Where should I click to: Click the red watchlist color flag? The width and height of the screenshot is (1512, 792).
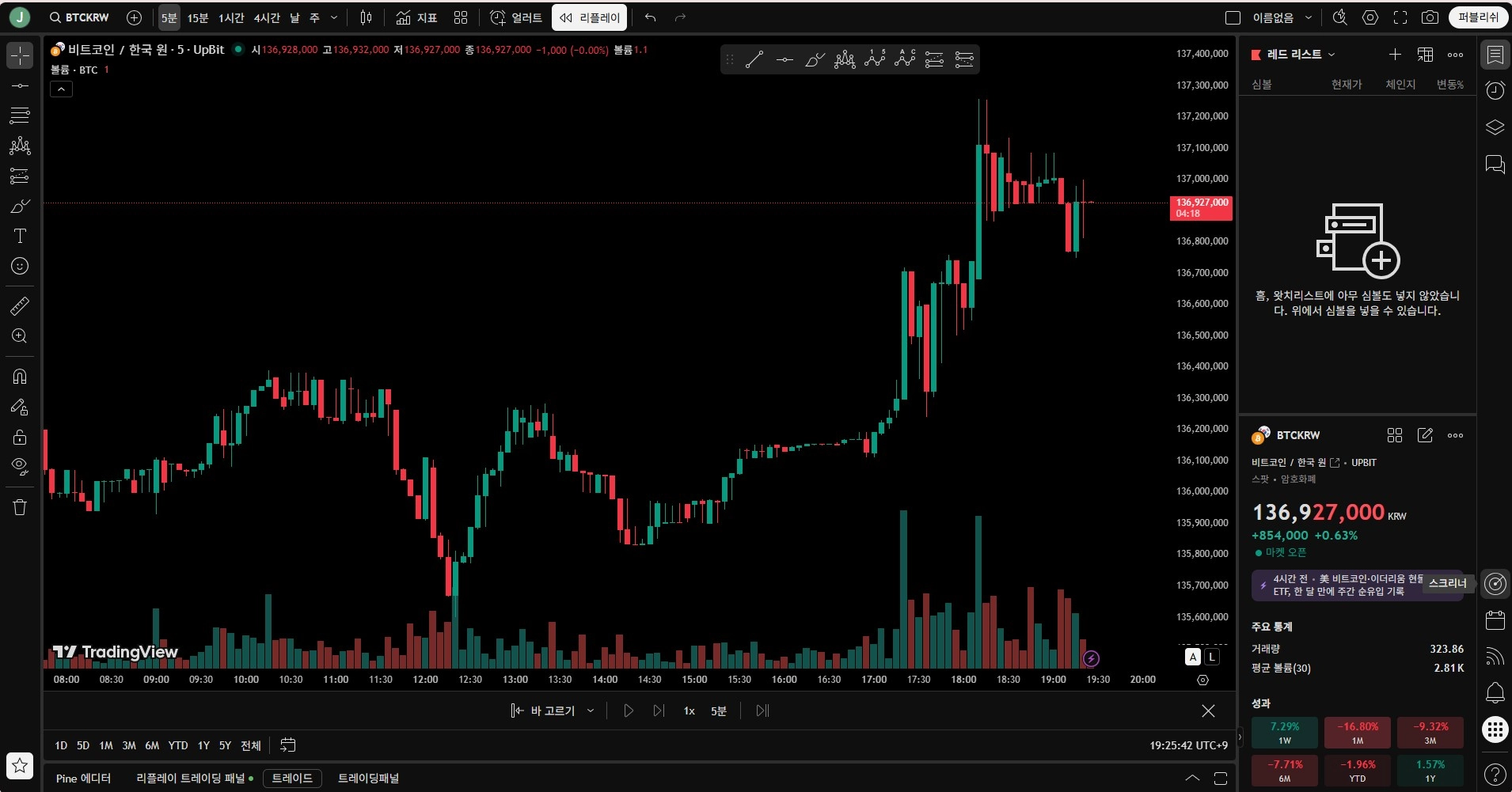[x=1256, y=55]
